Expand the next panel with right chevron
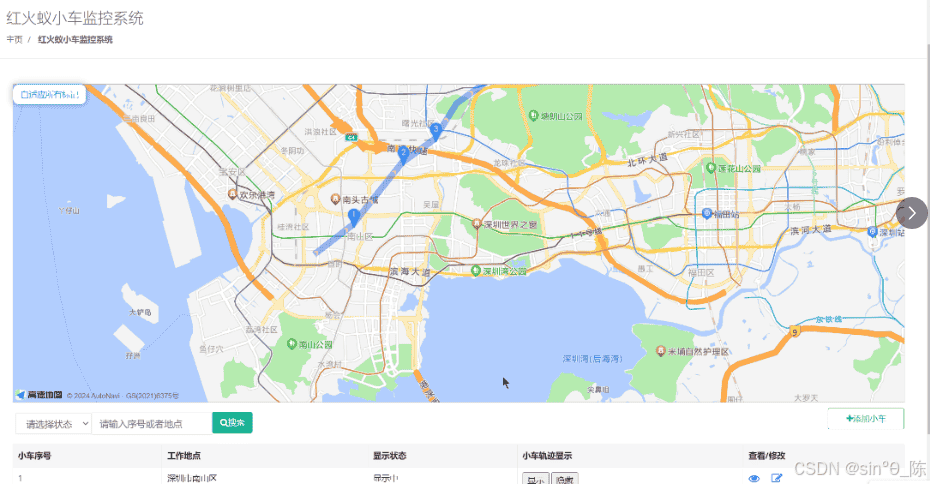Viewport: 930px width, 484px height. tap(911, 213)
